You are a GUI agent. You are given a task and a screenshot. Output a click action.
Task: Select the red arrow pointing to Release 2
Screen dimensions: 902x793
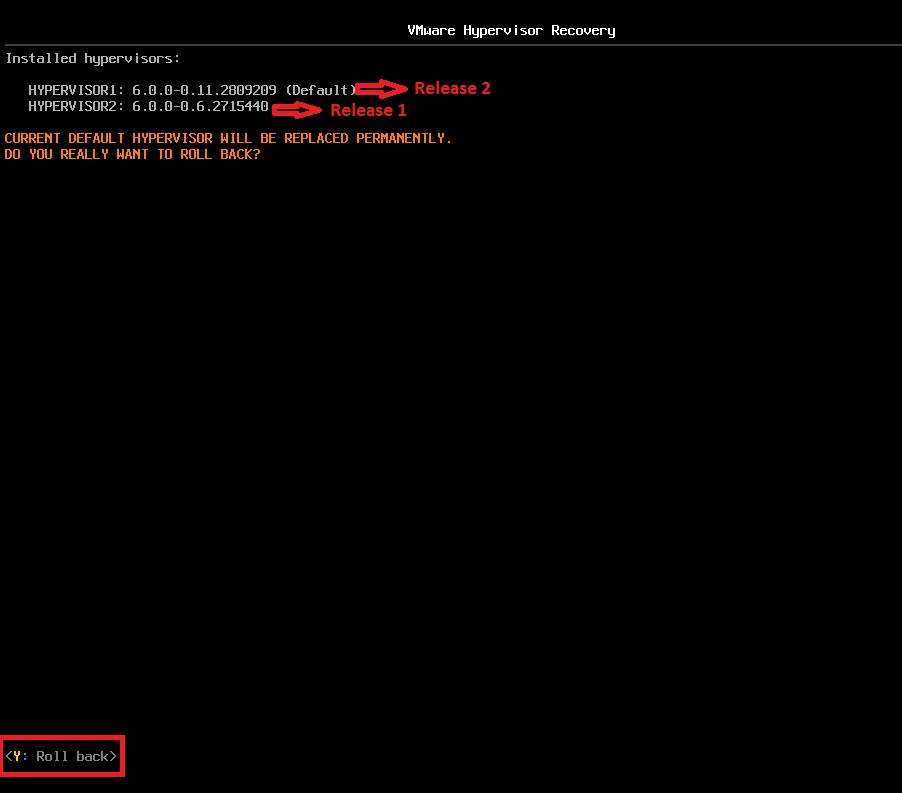[380, 89]
